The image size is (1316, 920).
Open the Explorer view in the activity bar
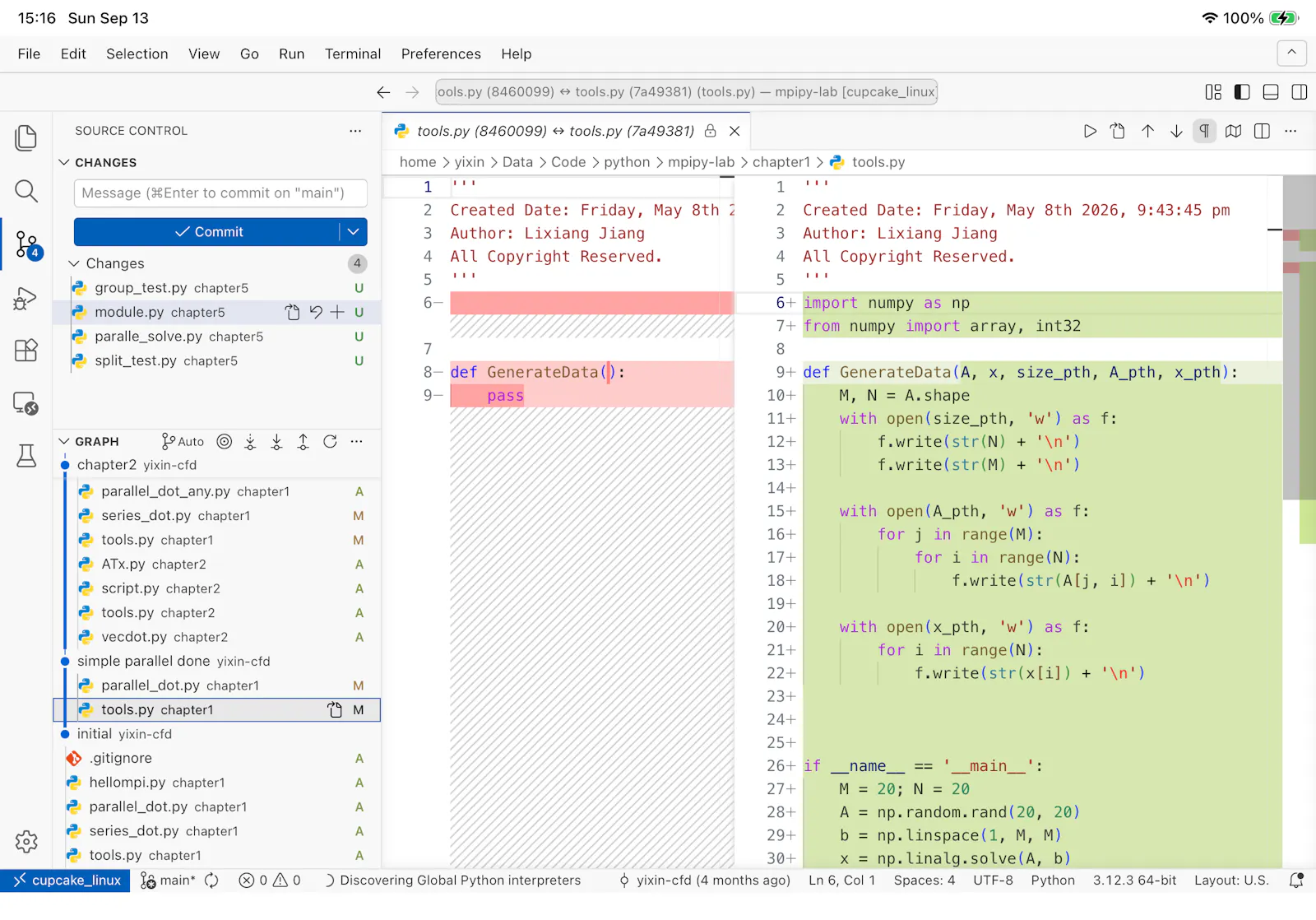click(26, 137)
